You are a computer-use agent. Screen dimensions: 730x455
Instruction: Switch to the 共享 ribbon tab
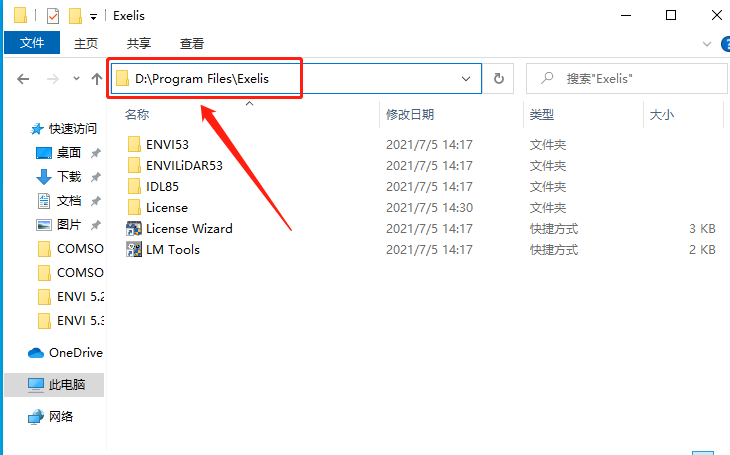pyautogui.click(x=139, y=43)
